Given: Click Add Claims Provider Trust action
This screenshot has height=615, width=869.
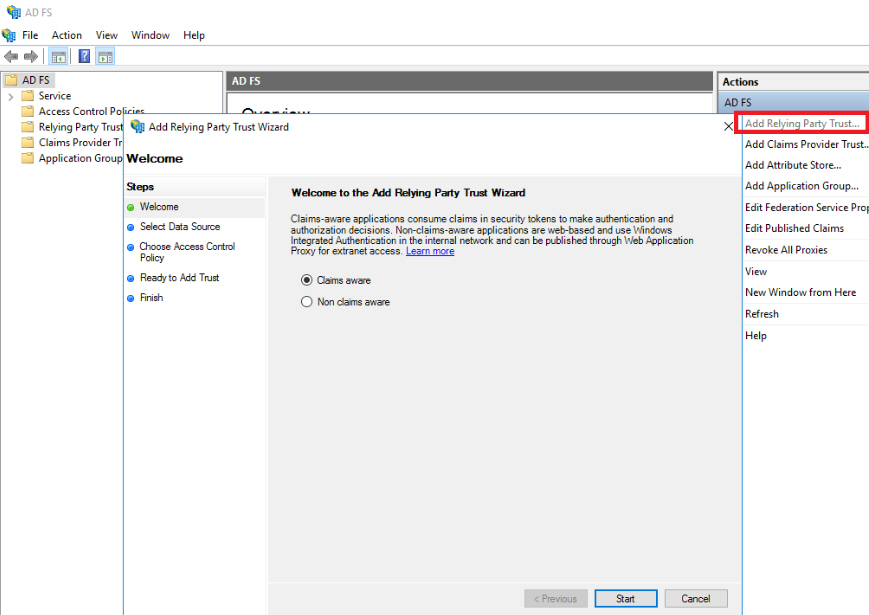Looking at the screenshot, I should [806, 144].
